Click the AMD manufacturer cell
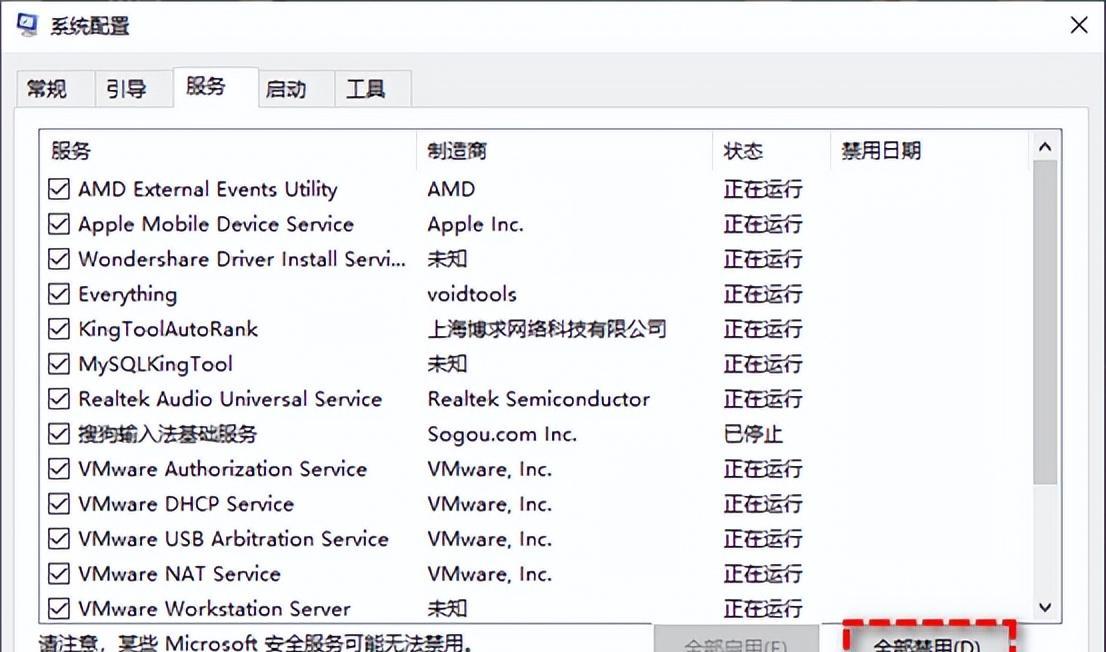The image size is (1106, 652). tap(451, 189)
